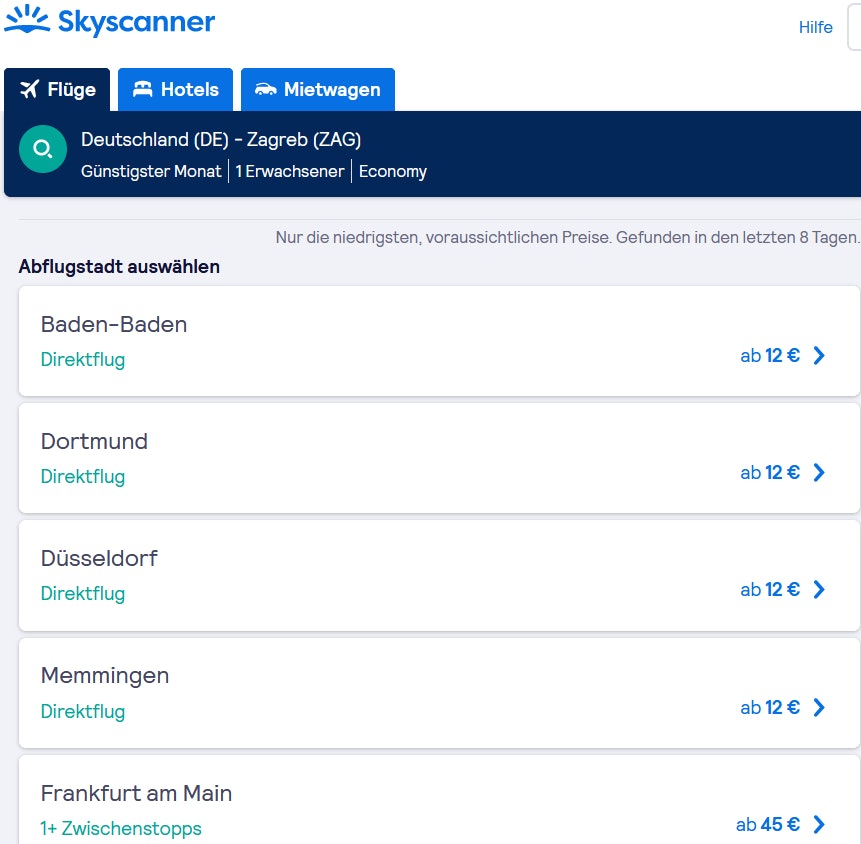This screenshot has height=844, width=861.
Task: Click the Direktflug link under Baden-Baden
Action: tap(83, 358)
